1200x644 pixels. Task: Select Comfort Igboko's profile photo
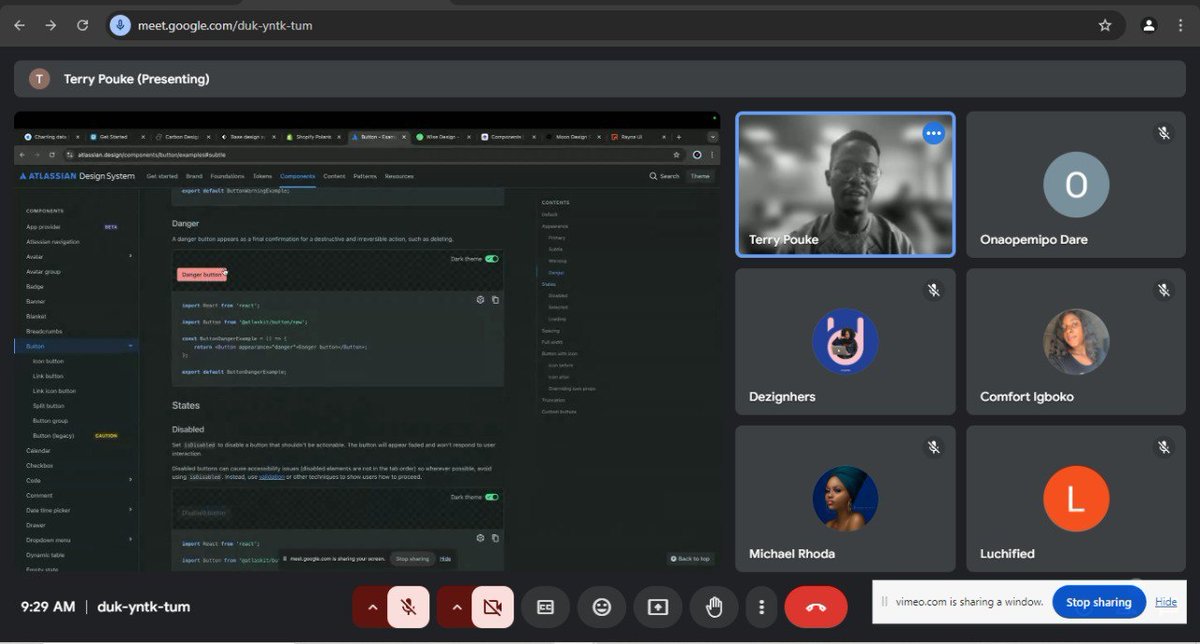1076,341
